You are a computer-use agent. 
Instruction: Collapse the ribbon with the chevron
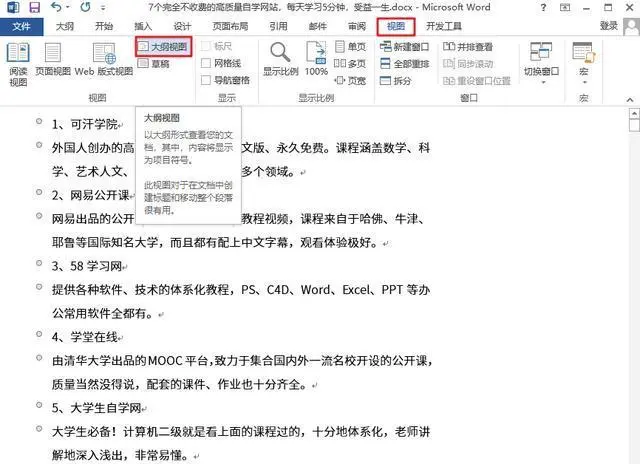point(630,100)
